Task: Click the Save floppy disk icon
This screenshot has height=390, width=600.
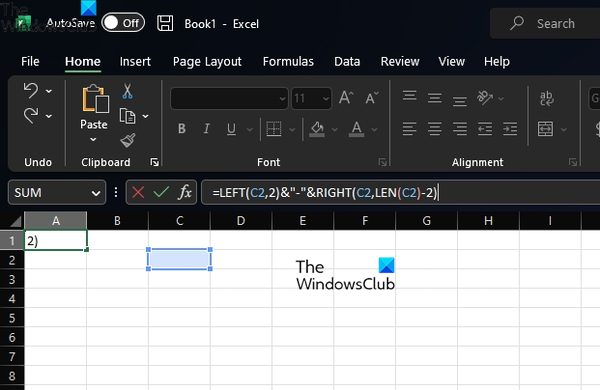Action: coord(165,23)
